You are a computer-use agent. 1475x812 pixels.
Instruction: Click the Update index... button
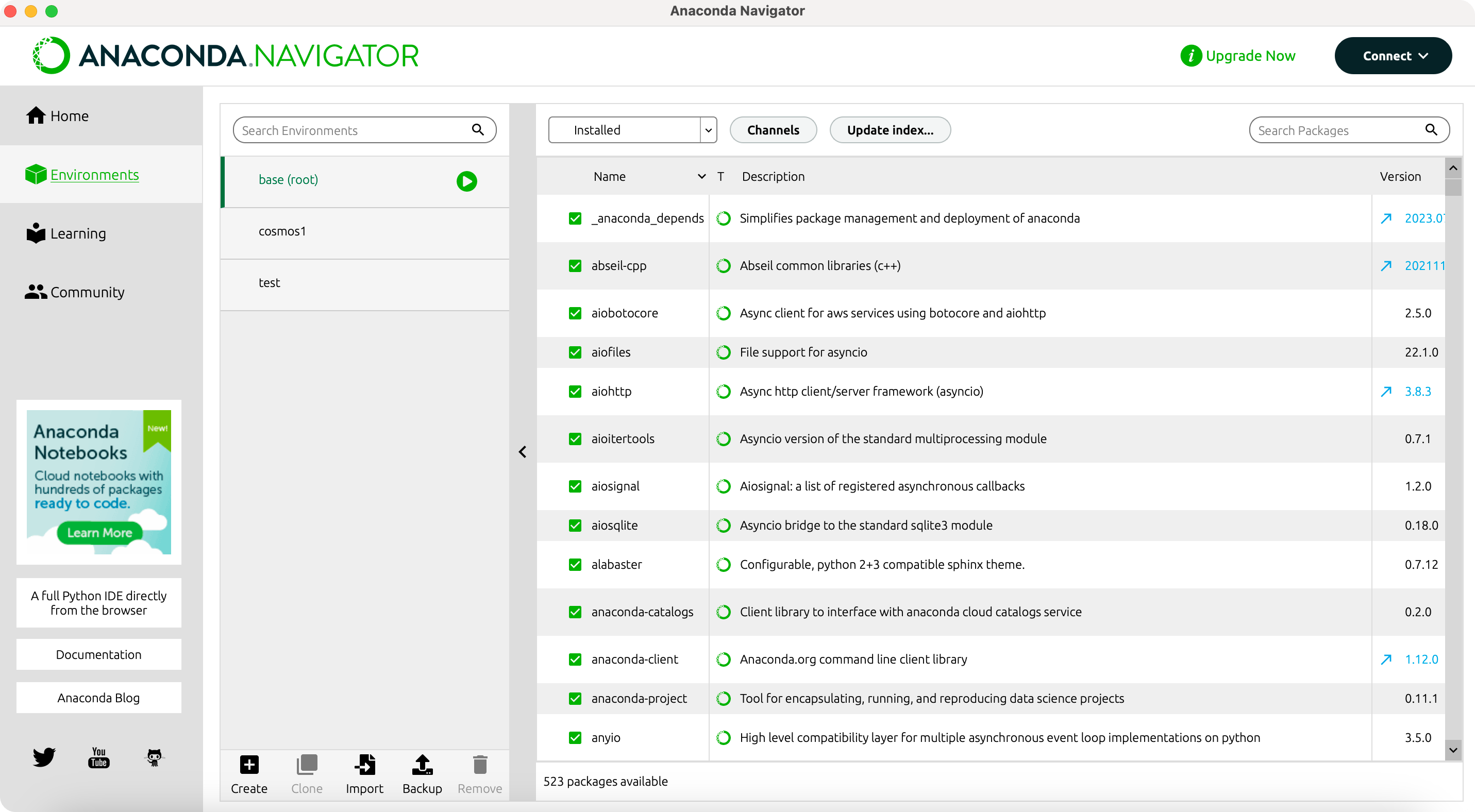(x=890, y=130)
